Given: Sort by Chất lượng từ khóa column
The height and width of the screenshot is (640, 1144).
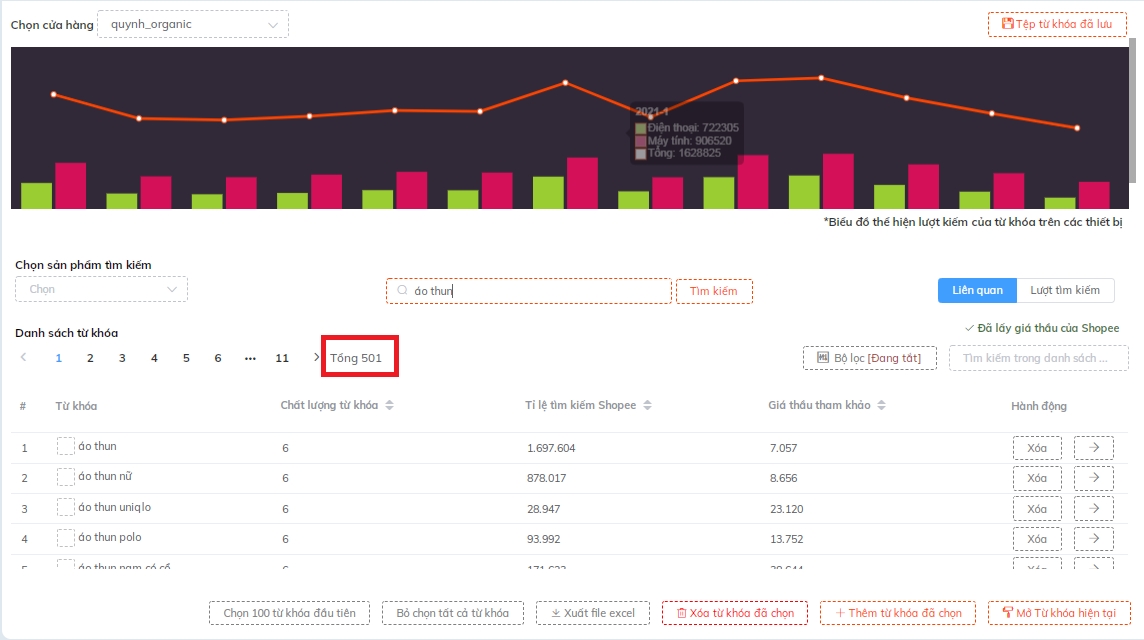Looking at the screenshot, I should (x=390, y=406).
